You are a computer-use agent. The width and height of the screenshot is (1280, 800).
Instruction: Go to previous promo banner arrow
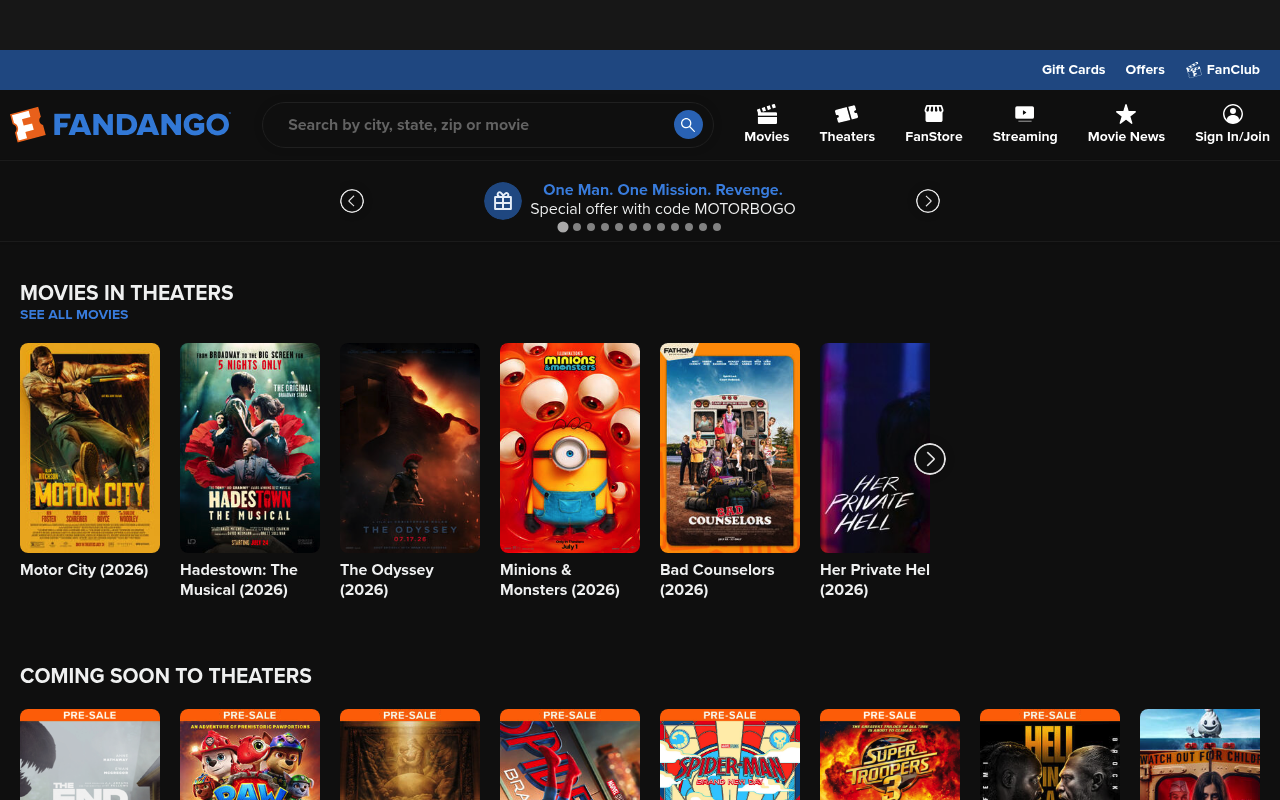352,201
